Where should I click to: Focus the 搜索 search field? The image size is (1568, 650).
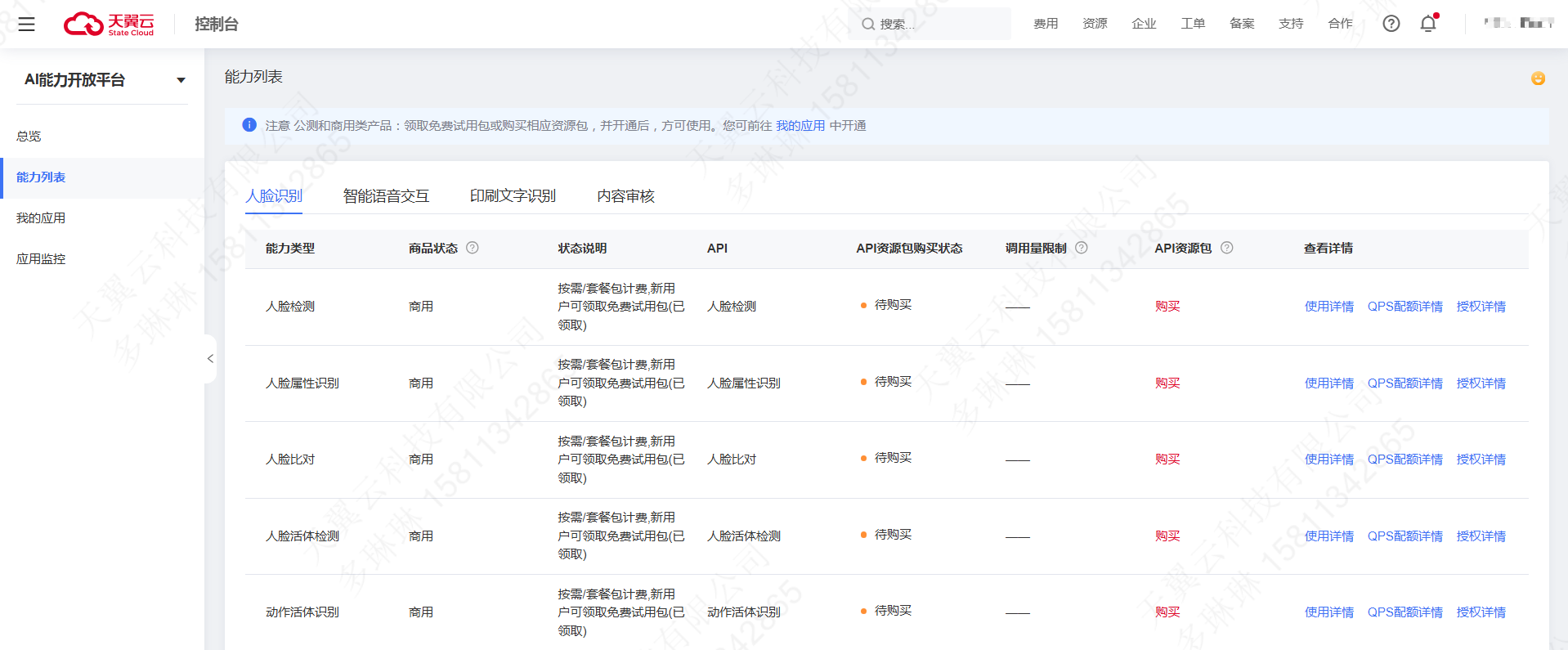[931, 25]
